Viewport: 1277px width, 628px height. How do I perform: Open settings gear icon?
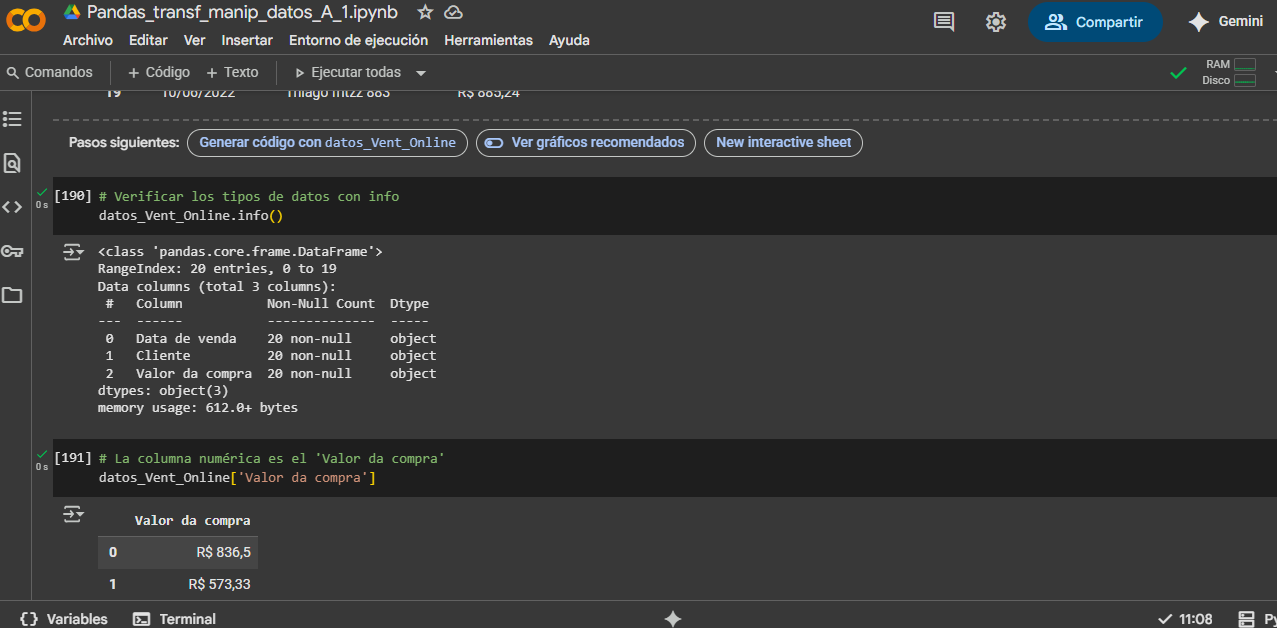point(996,21)
